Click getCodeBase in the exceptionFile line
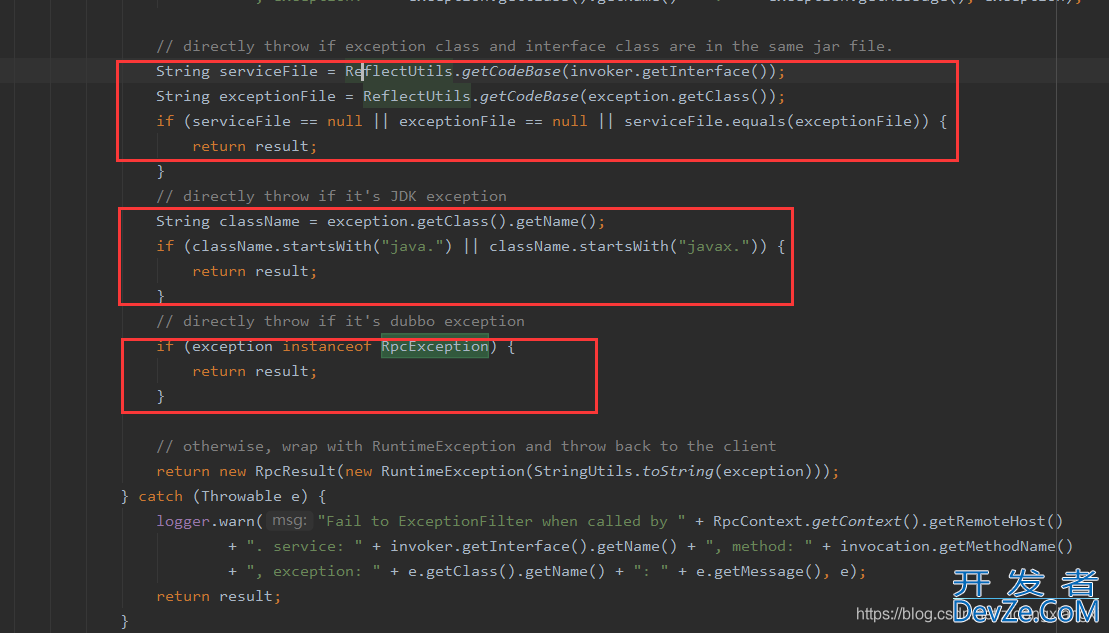Screen dimensions: 1109x633 (x=529, y=96)
